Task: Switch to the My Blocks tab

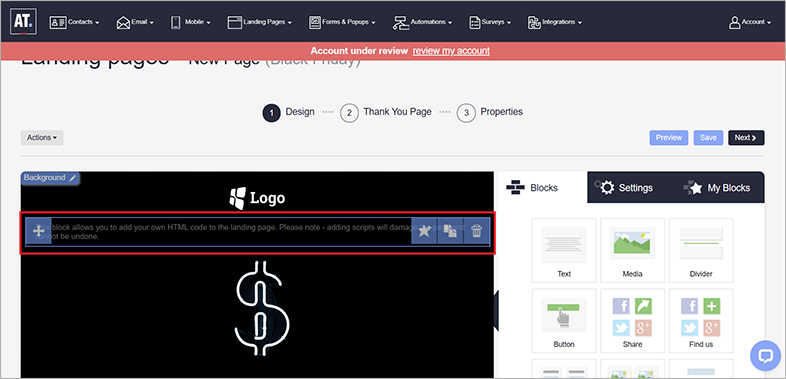Action: tap(717, 187)
